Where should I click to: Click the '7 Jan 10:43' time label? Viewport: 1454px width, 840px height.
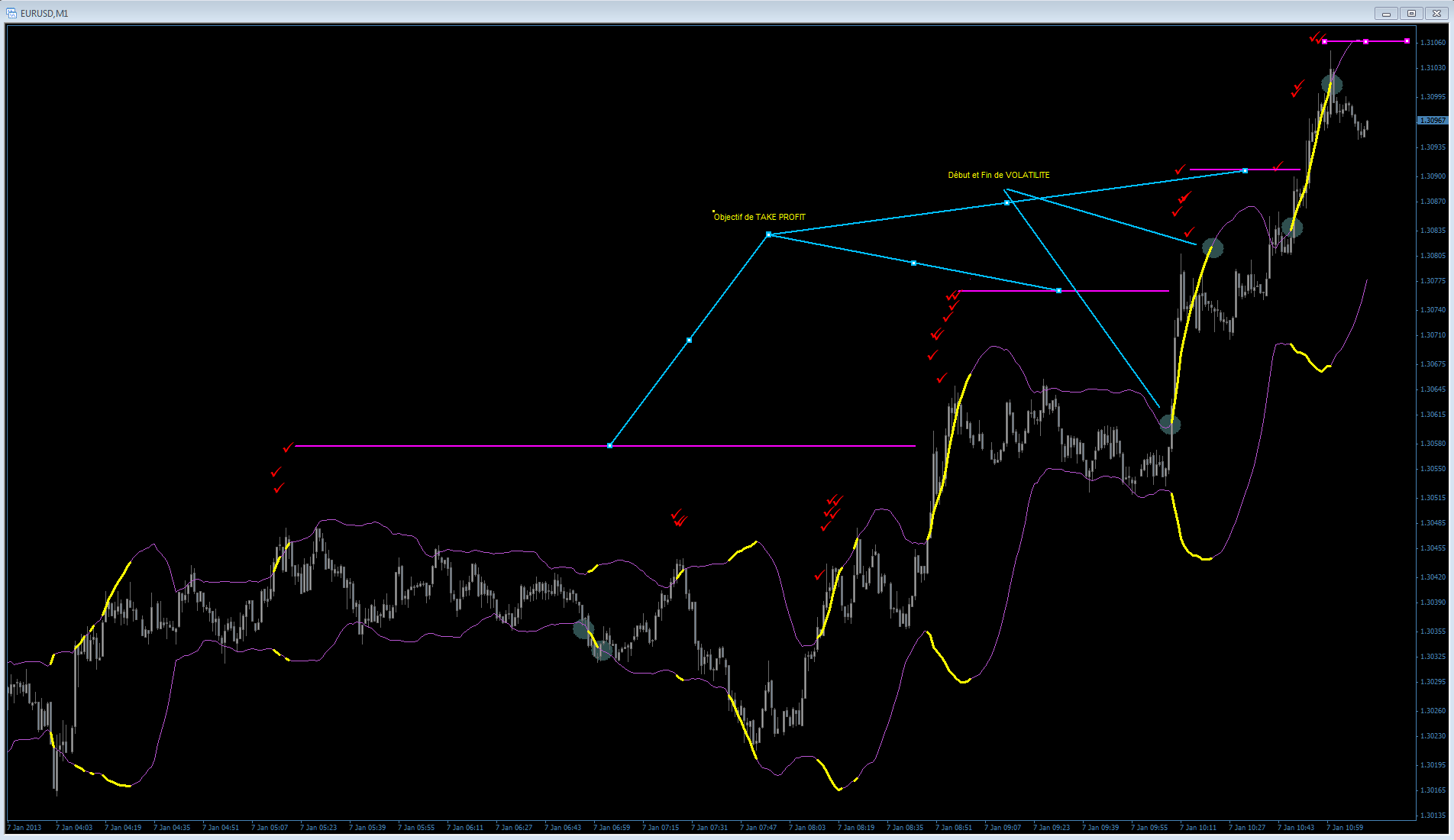coord(1296,828)
